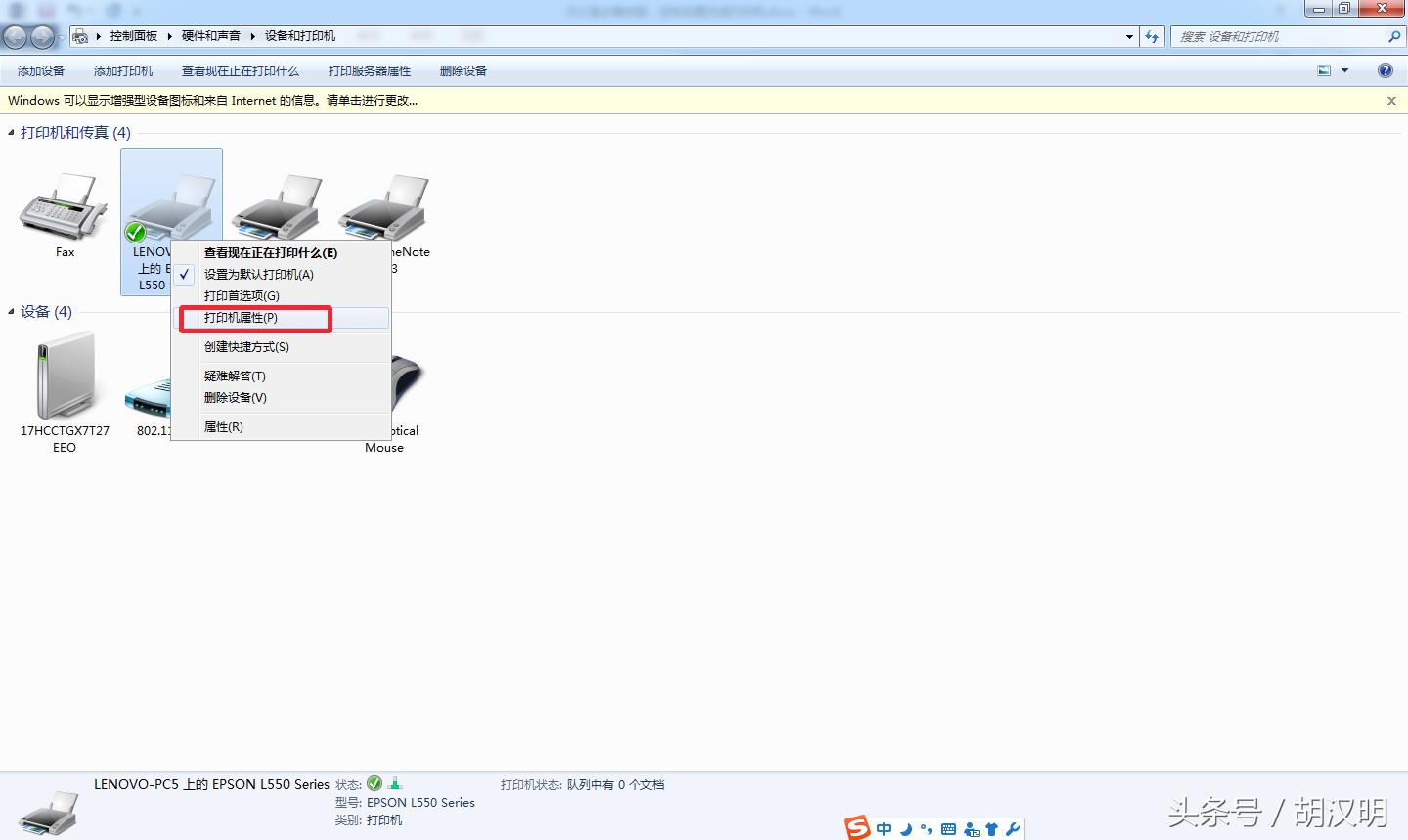Toggle 设置为默认打印机(A) menu entry
This screenshot has width=1408, height=840.
[259, 274]
